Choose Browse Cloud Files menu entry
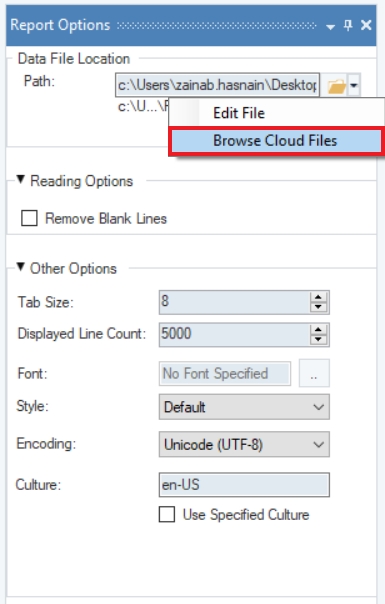Image resolution: width=385 pixels, height=604 pixels. pyautogui.click(x=276, y=141)
